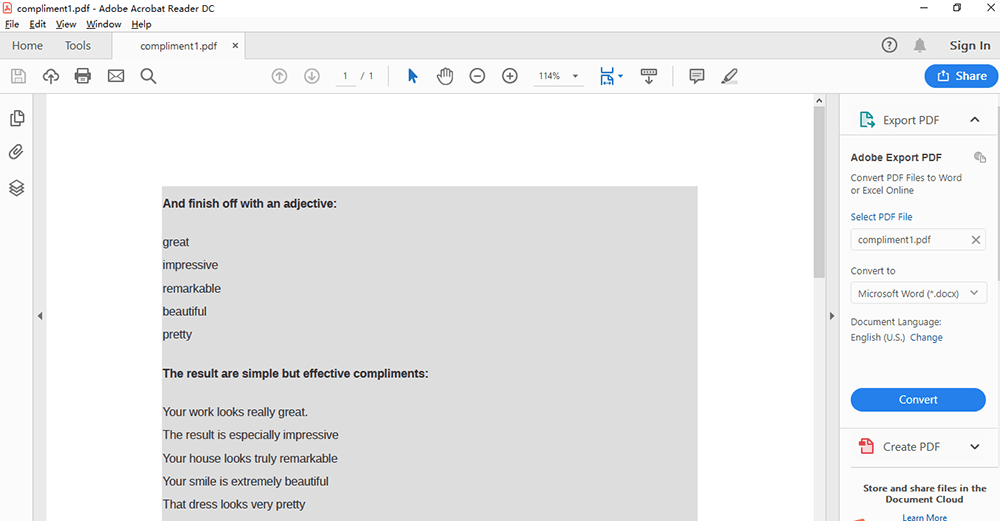Open the Convert to Microsoft Word dropdown
This screenshot has height=521, width=1000.
click(917, 294)
